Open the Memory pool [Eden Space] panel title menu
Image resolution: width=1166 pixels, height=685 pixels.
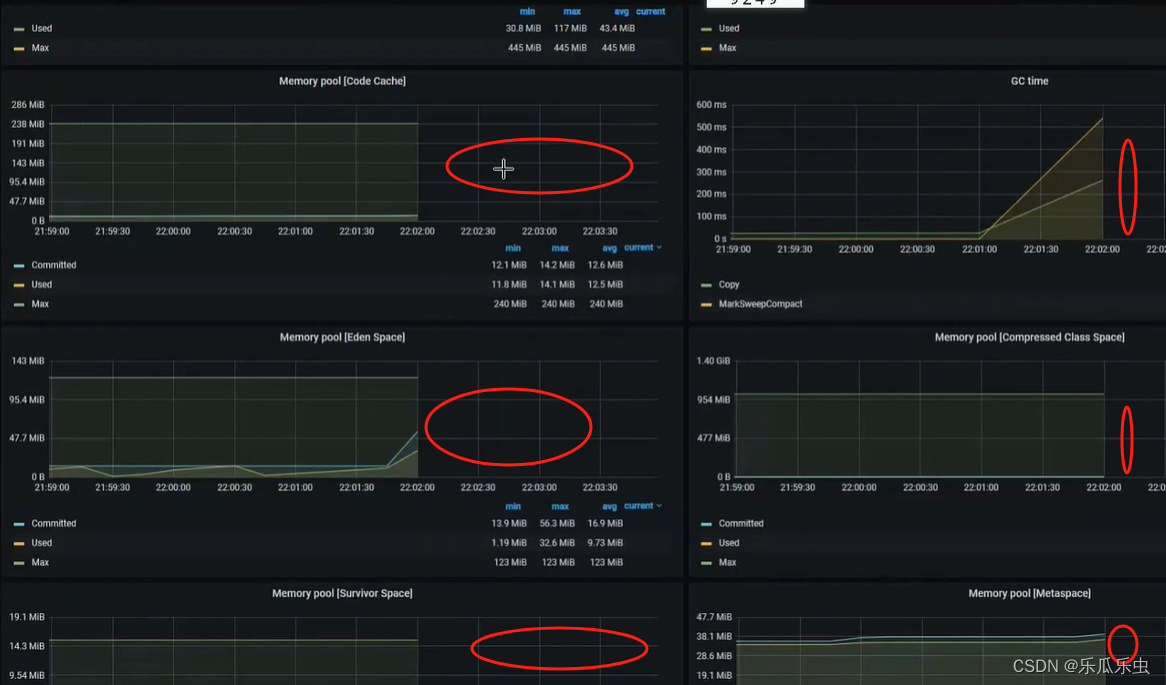click(342, 337)
